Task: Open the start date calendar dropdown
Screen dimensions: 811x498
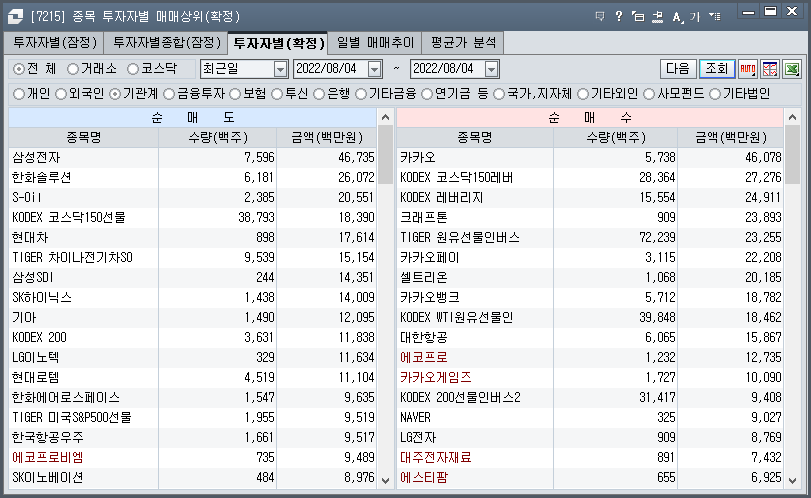Action: [x=374, y=69]
